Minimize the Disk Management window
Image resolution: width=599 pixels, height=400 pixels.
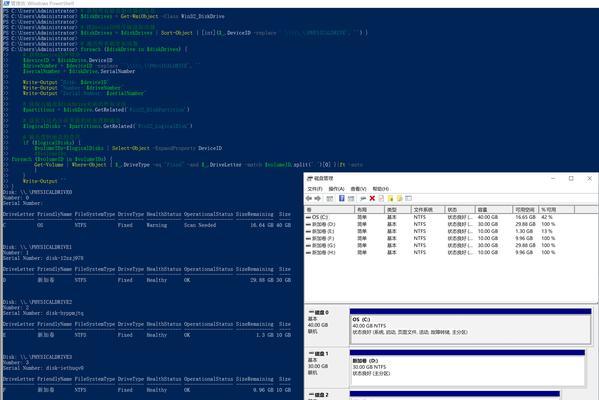pyautogui.click(x=553, y=178)
